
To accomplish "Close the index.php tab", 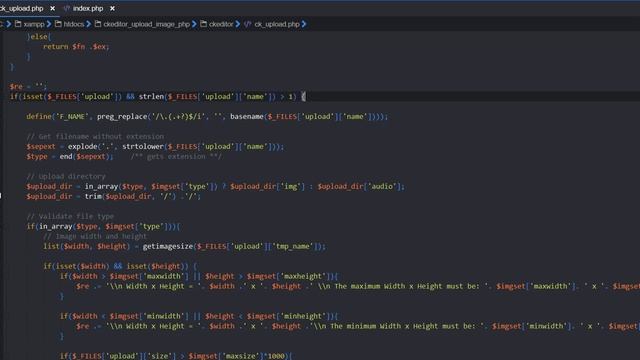I will pos(112,8).
